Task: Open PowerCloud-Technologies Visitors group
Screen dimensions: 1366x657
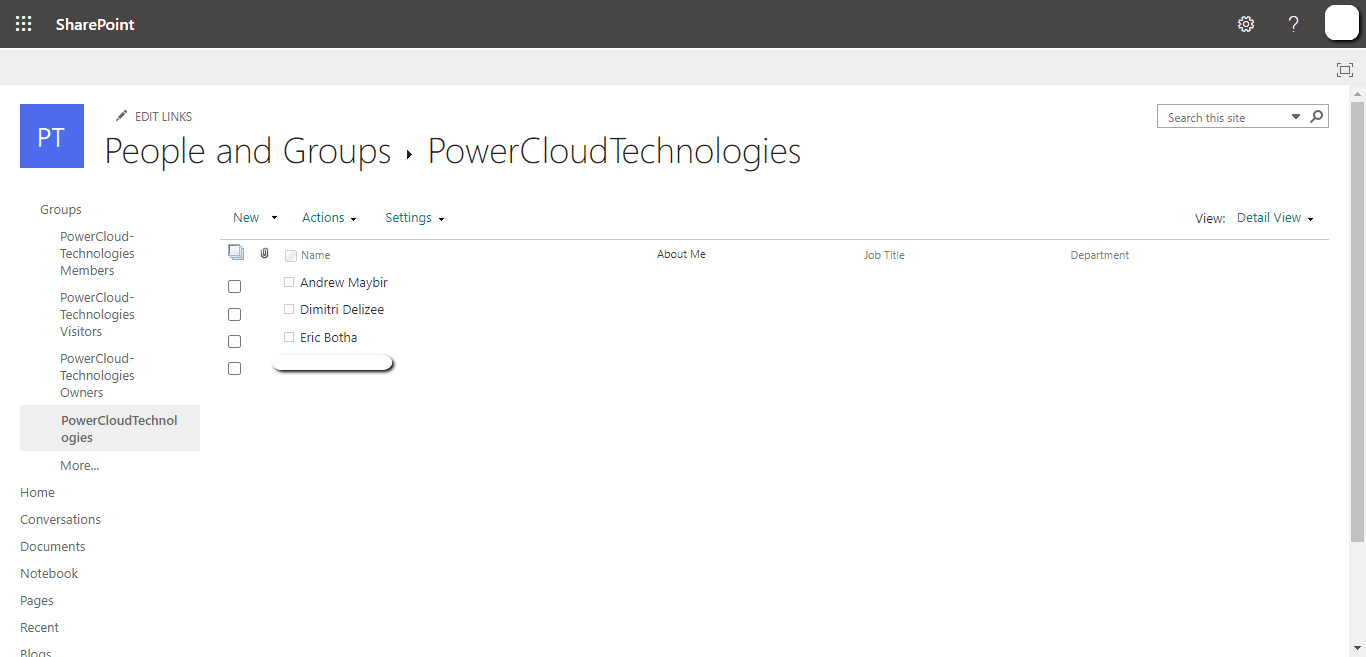Action: [97, 315]
